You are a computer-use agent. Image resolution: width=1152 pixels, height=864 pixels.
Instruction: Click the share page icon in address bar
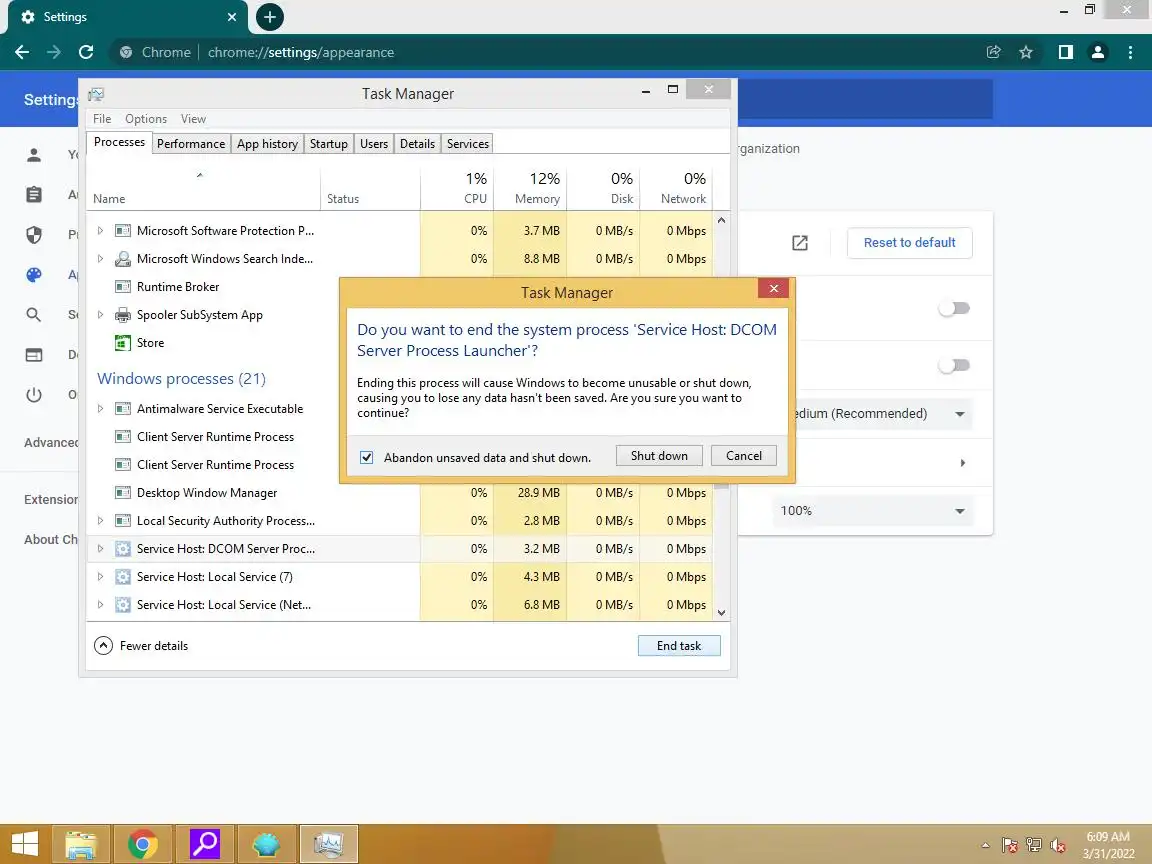(993, 52)
